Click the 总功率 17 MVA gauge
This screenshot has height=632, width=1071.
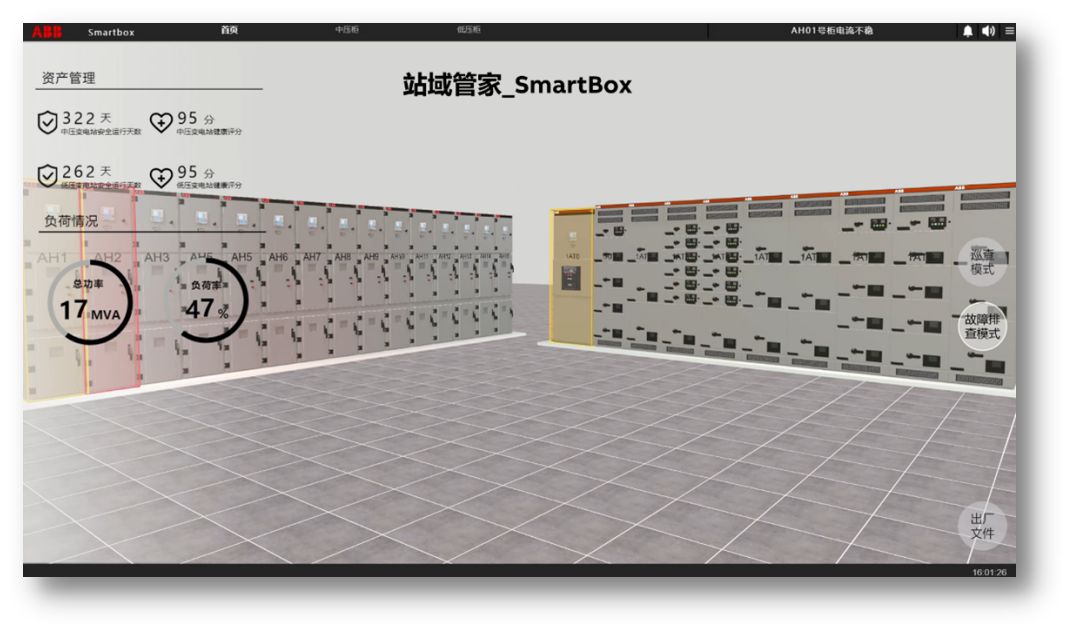coord(89,302)
